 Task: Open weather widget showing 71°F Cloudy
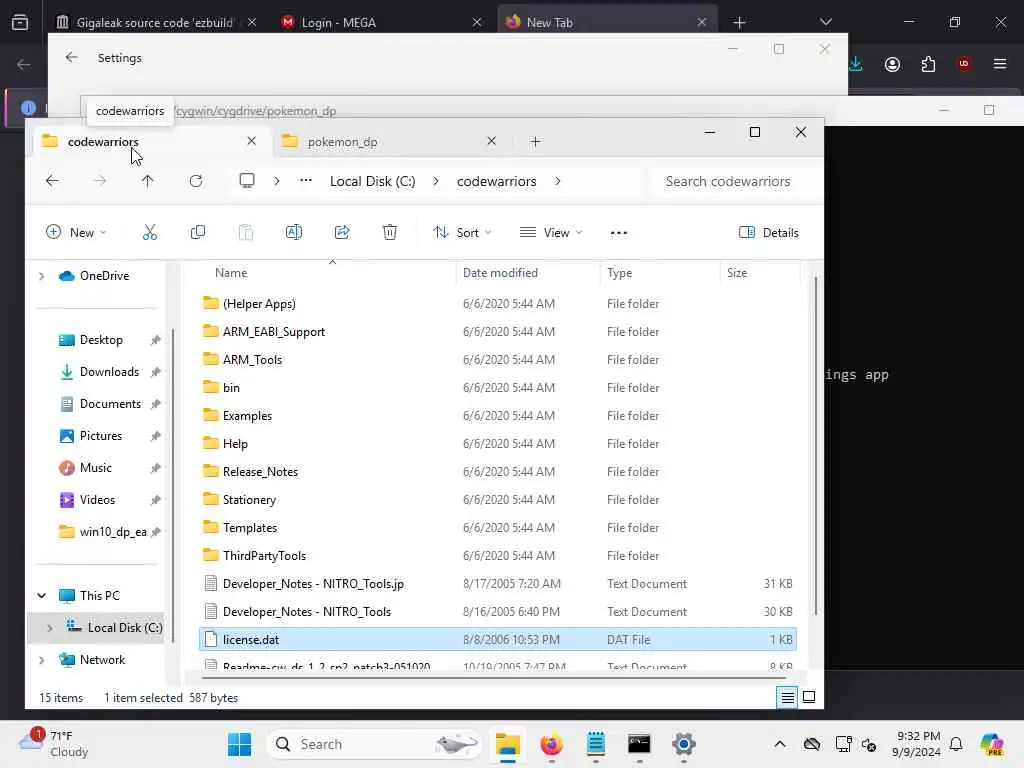[54, 744]
